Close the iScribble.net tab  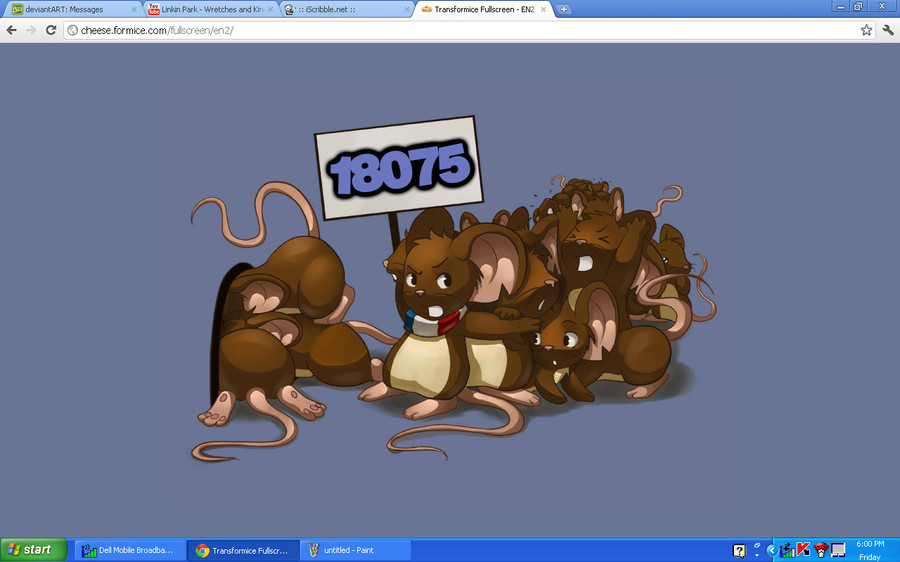coord(407,10)
